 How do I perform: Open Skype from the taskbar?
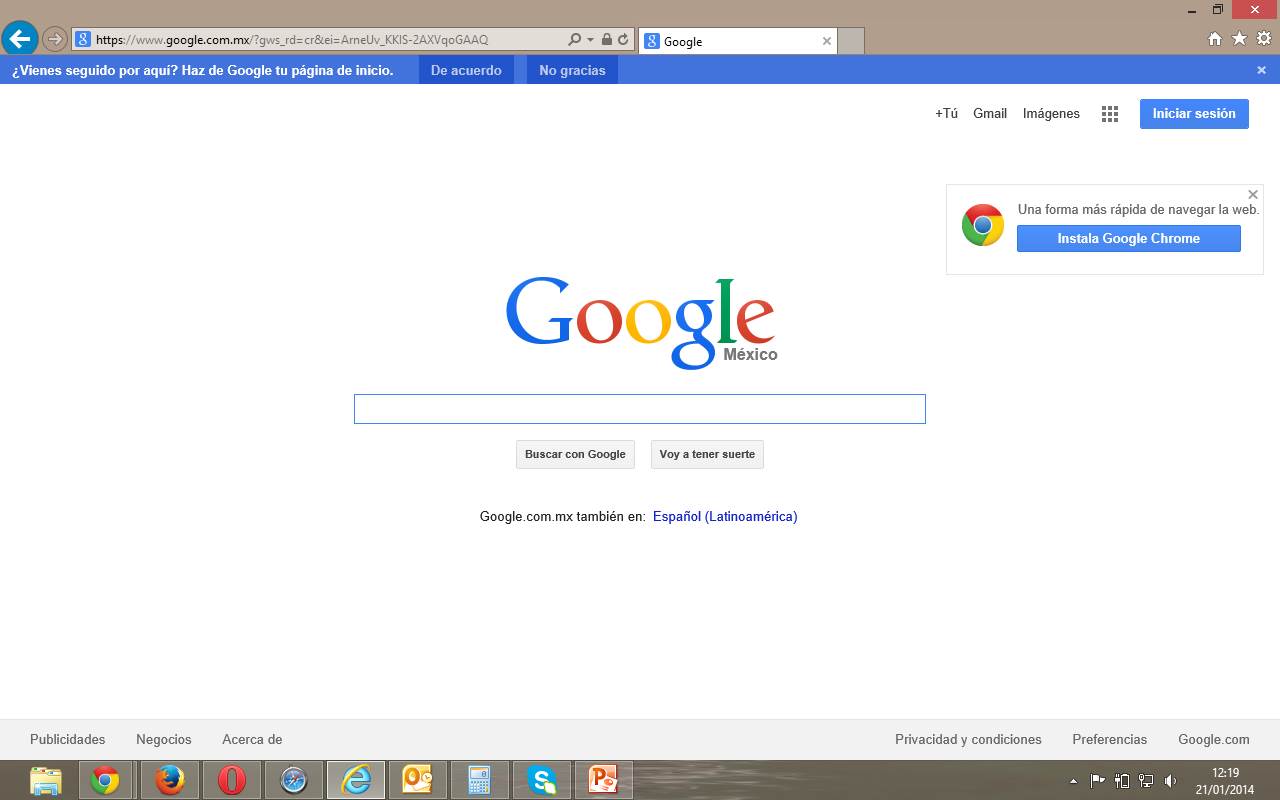tap(542, 780)
